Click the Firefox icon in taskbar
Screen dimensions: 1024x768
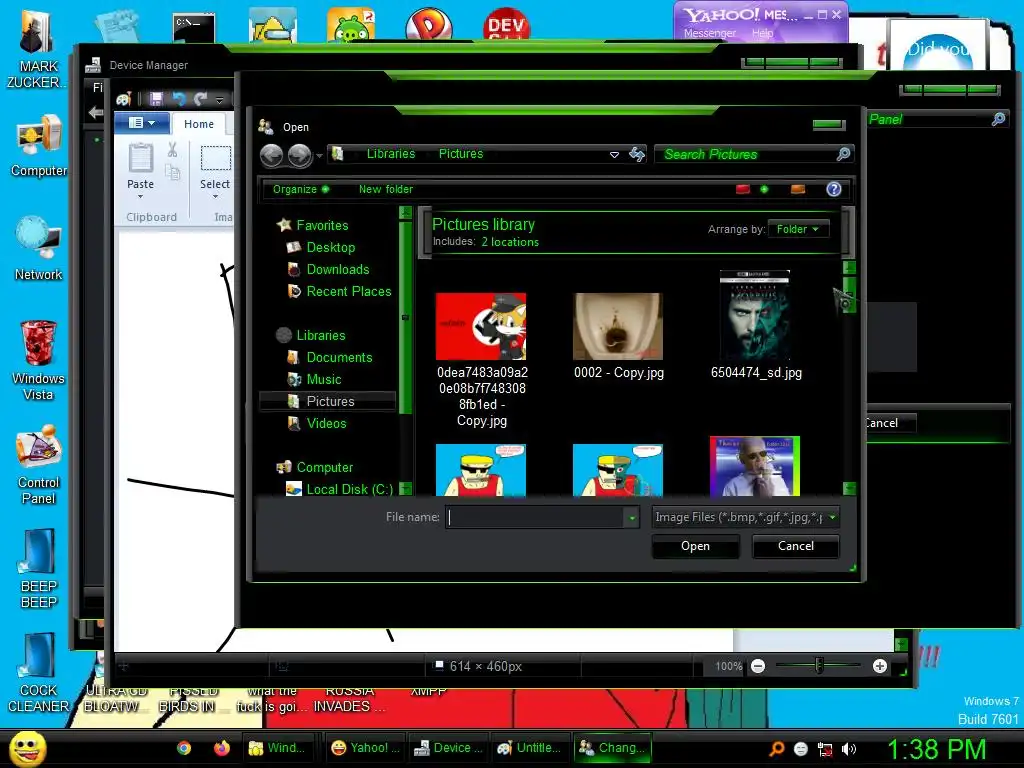[x=222, y=748]
